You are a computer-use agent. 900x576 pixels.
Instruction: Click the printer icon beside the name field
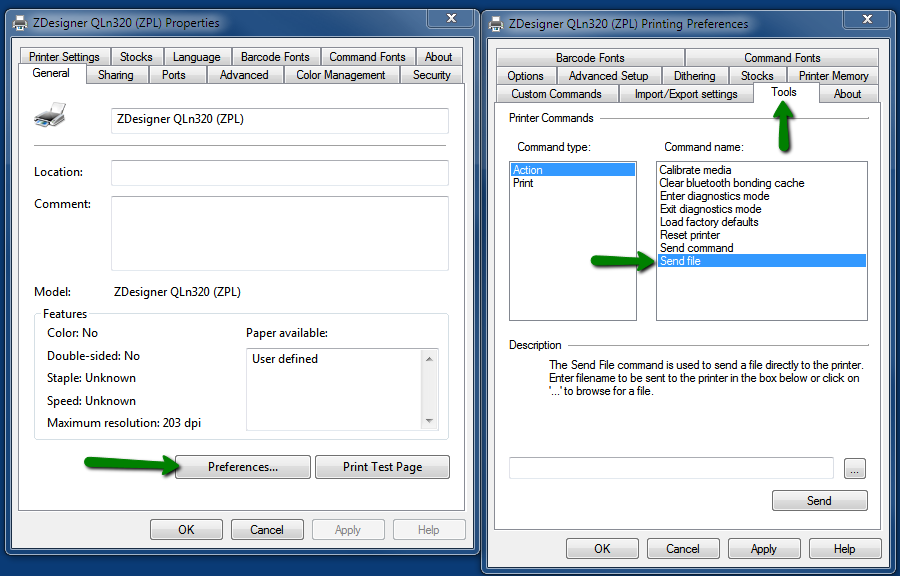(50, 116)
